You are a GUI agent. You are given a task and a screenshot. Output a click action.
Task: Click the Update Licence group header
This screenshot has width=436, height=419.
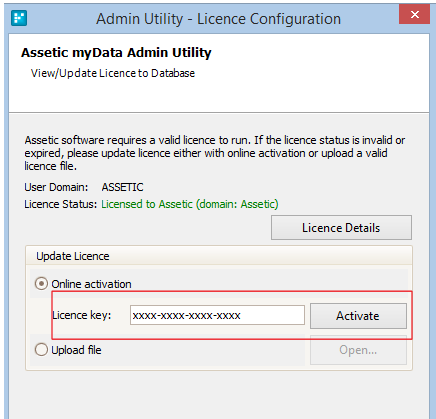pos(73,256)
